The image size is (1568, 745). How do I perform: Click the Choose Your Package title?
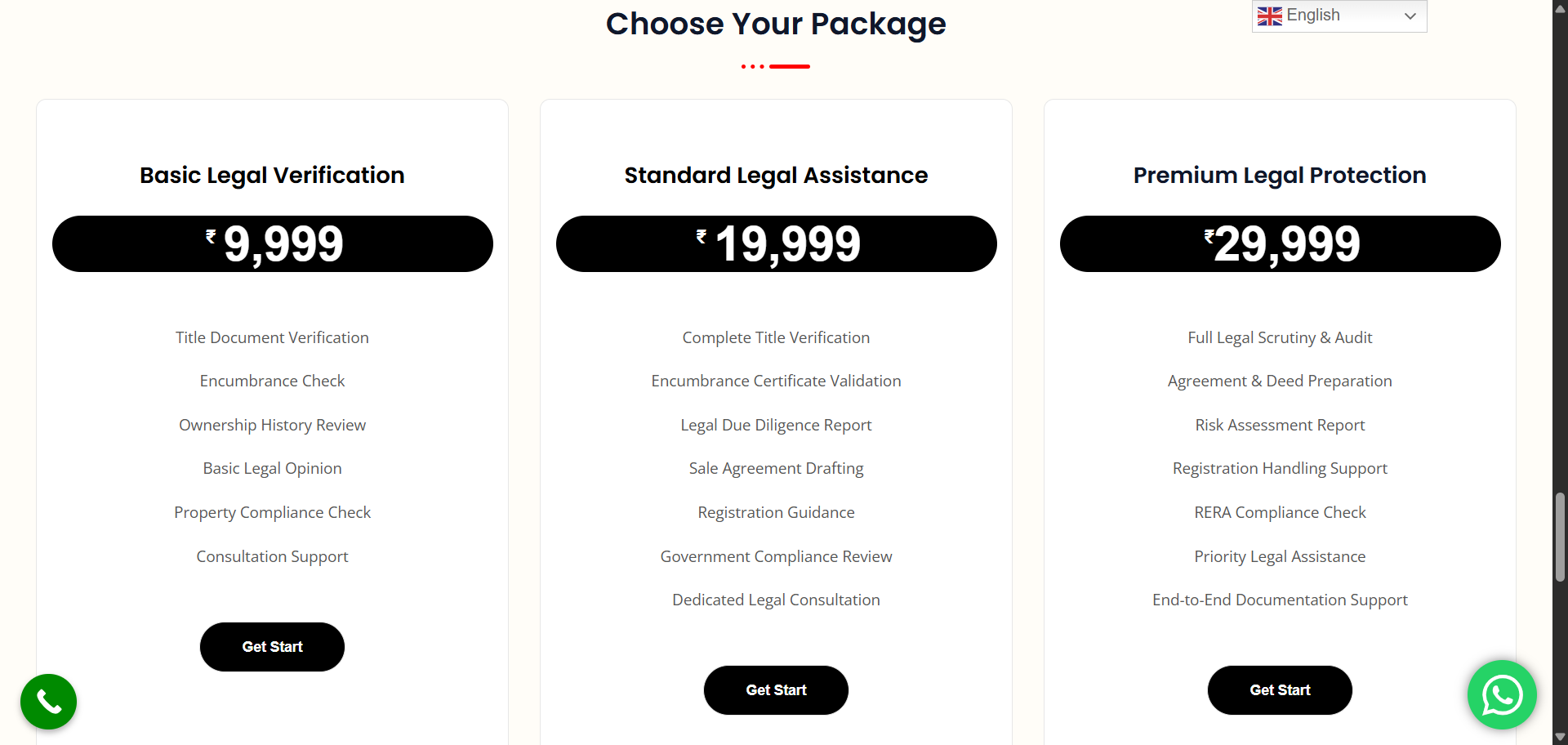point(776,25)
